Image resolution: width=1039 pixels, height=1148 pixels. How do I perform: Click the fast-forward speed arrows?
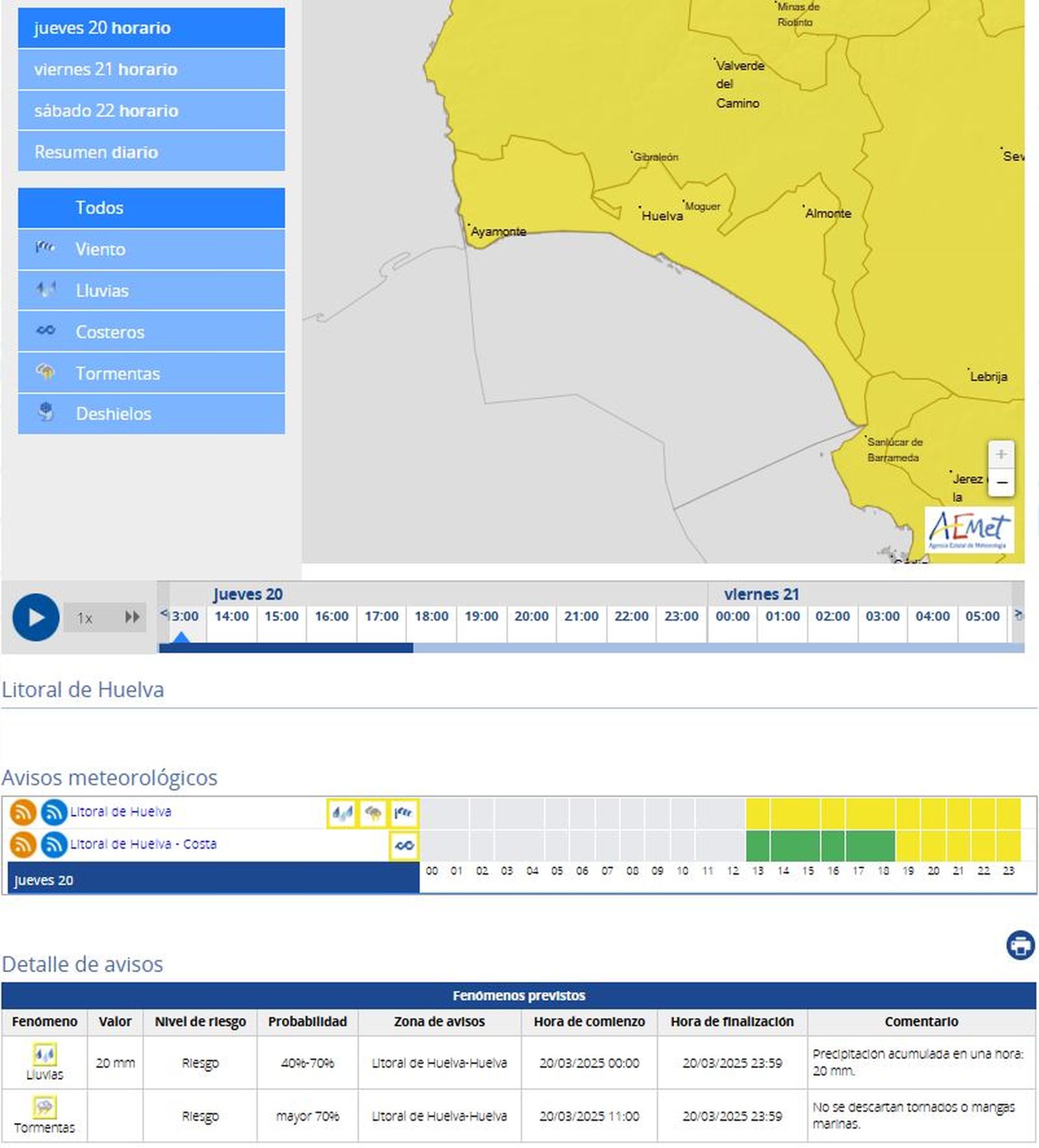pyautogui.click(x=132, y=617)
